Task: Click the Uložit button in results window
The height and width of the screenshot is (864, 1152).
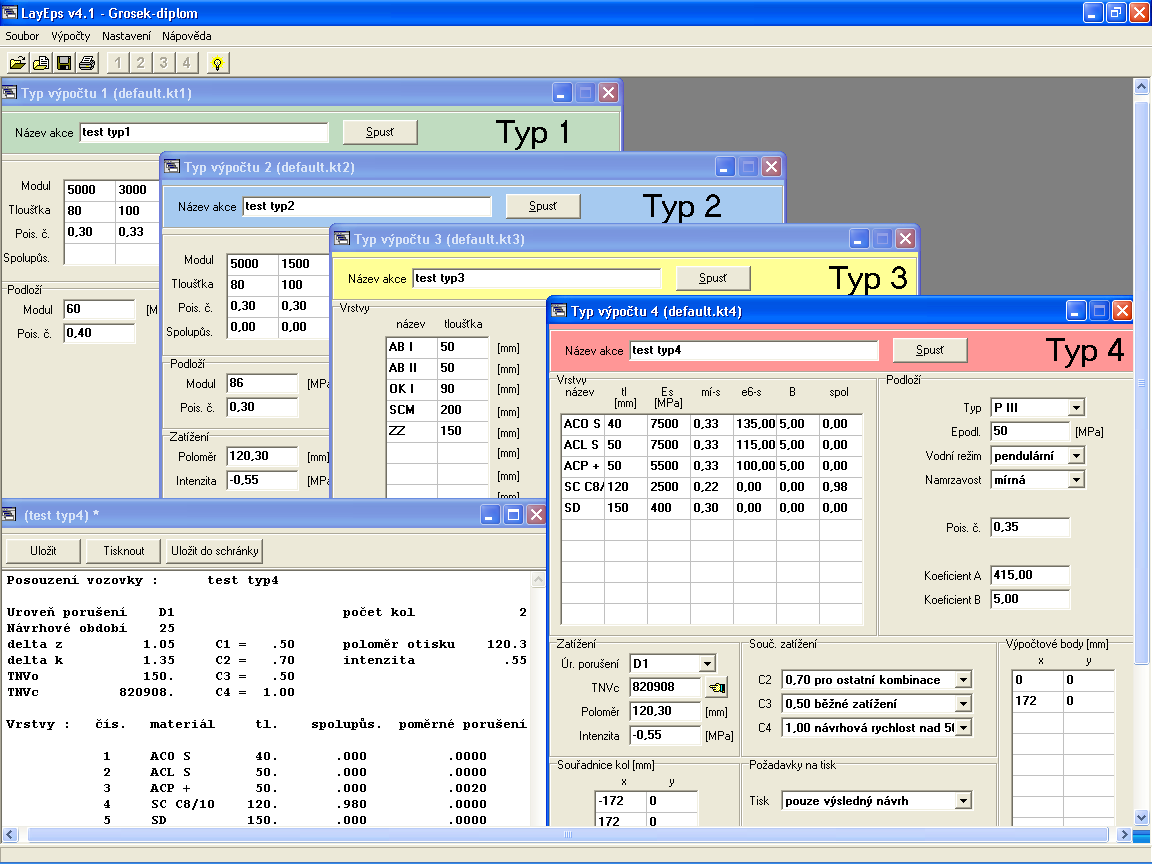Action: point(43,551)
